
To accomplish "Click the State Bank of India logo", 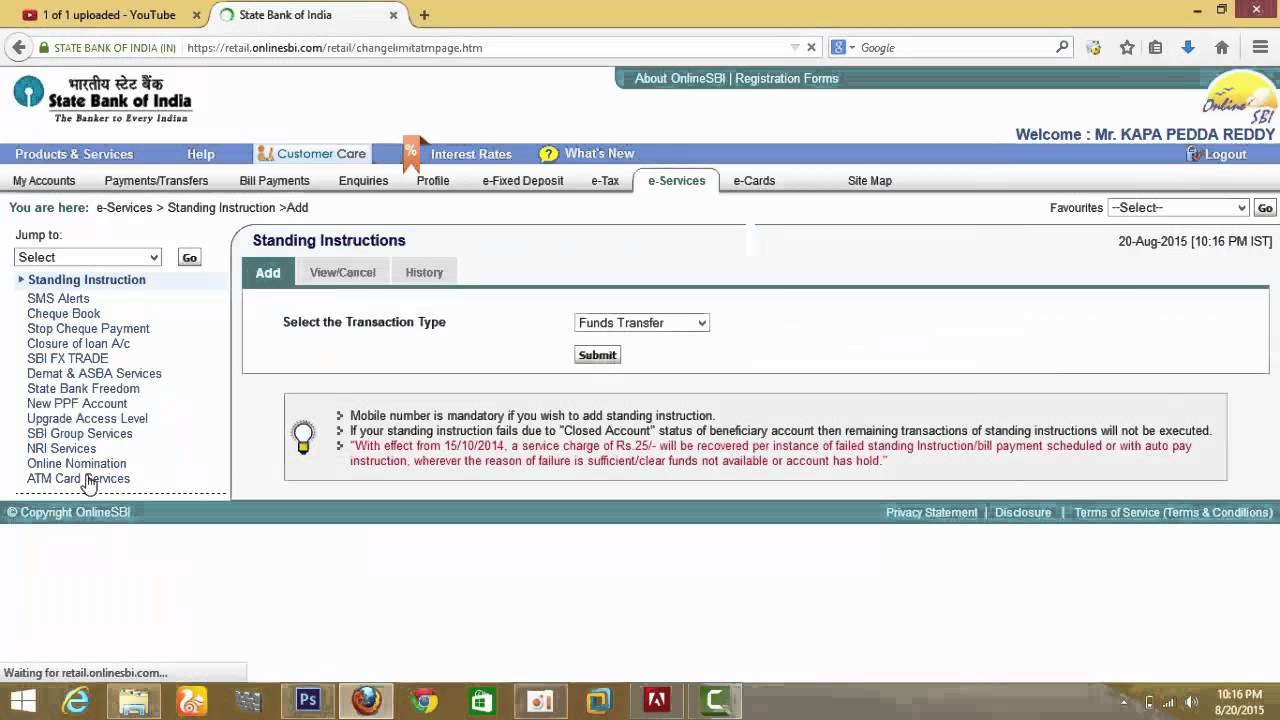I will click(x=102, y=99).
